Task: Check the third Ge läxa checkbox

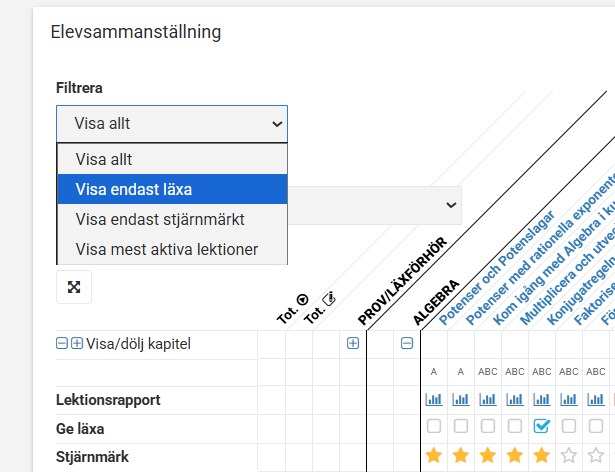Action: click(x=488, y=427)
